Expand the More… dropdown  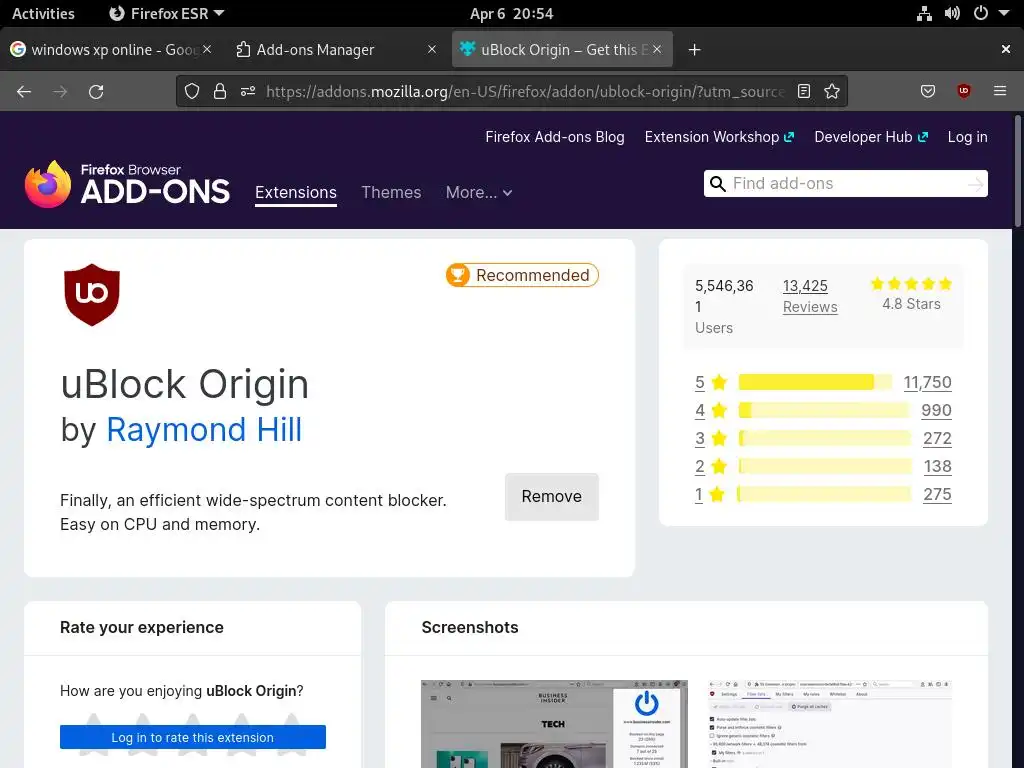click(479, 193)
